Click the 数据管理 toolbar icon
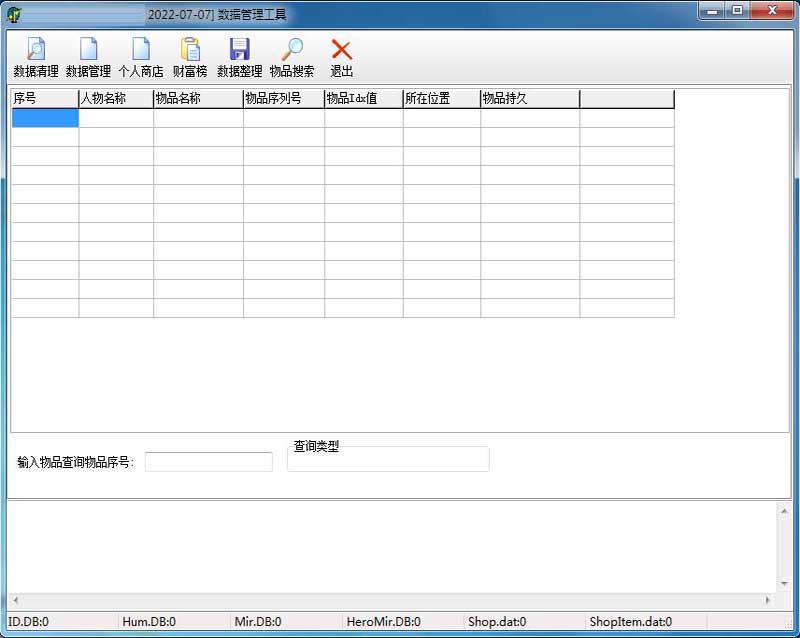Screen dimensions: 800x638 88,57
